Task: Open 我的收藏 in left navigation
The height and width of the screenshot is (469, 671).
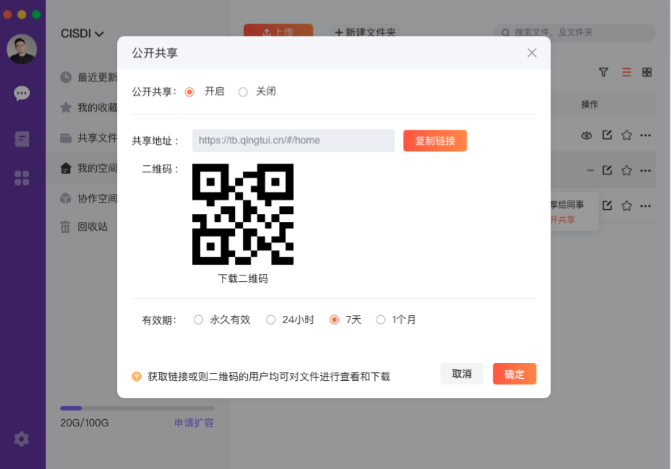Action: tap(89, 107)
